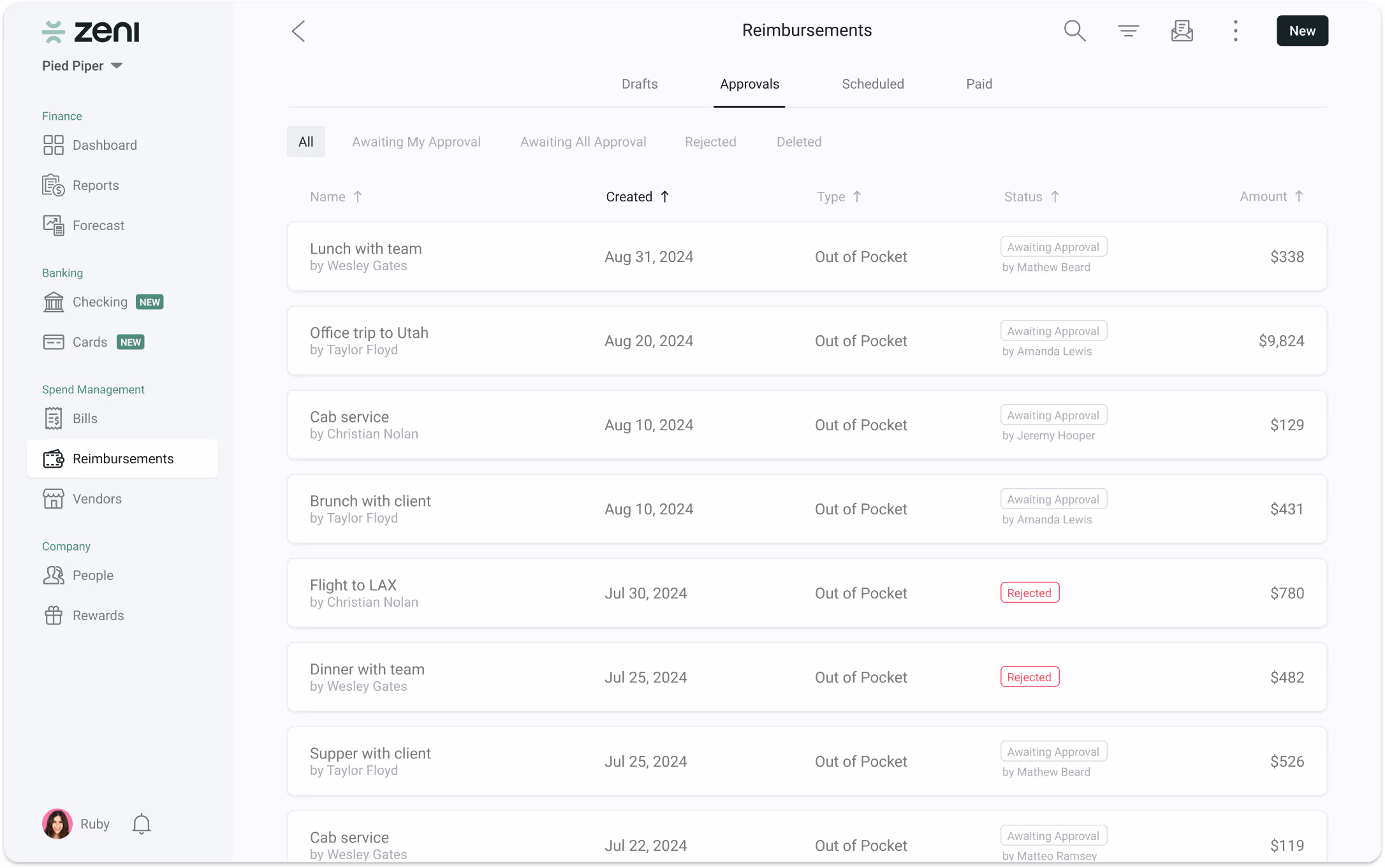The width and height of the screenshot is (1385, 868).
Task: Click Awaiting Approval badge for Supper with client
Action: click(x=1053, y=751)
